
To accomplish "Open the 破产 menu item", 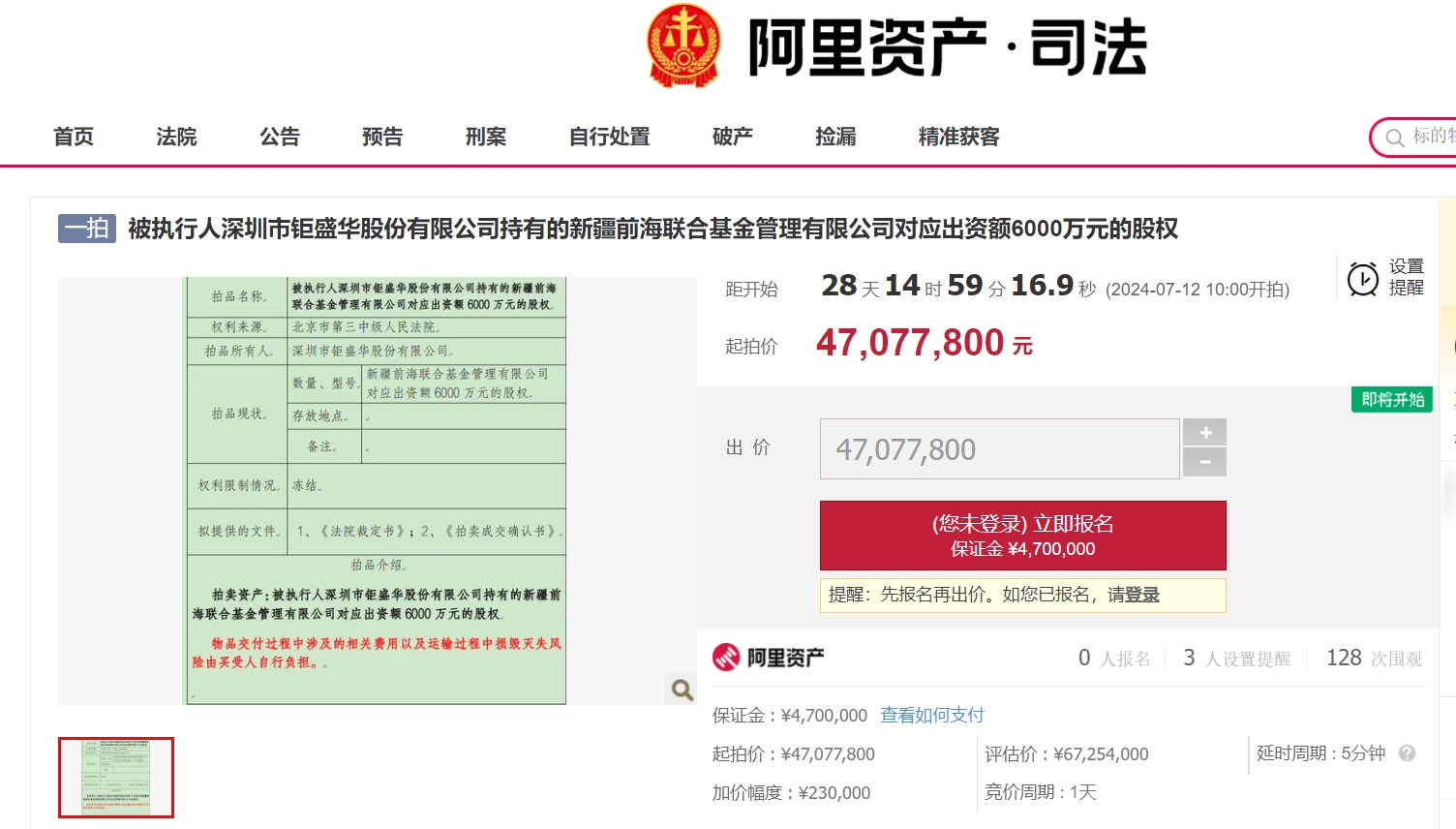I will tap(733, 137).
